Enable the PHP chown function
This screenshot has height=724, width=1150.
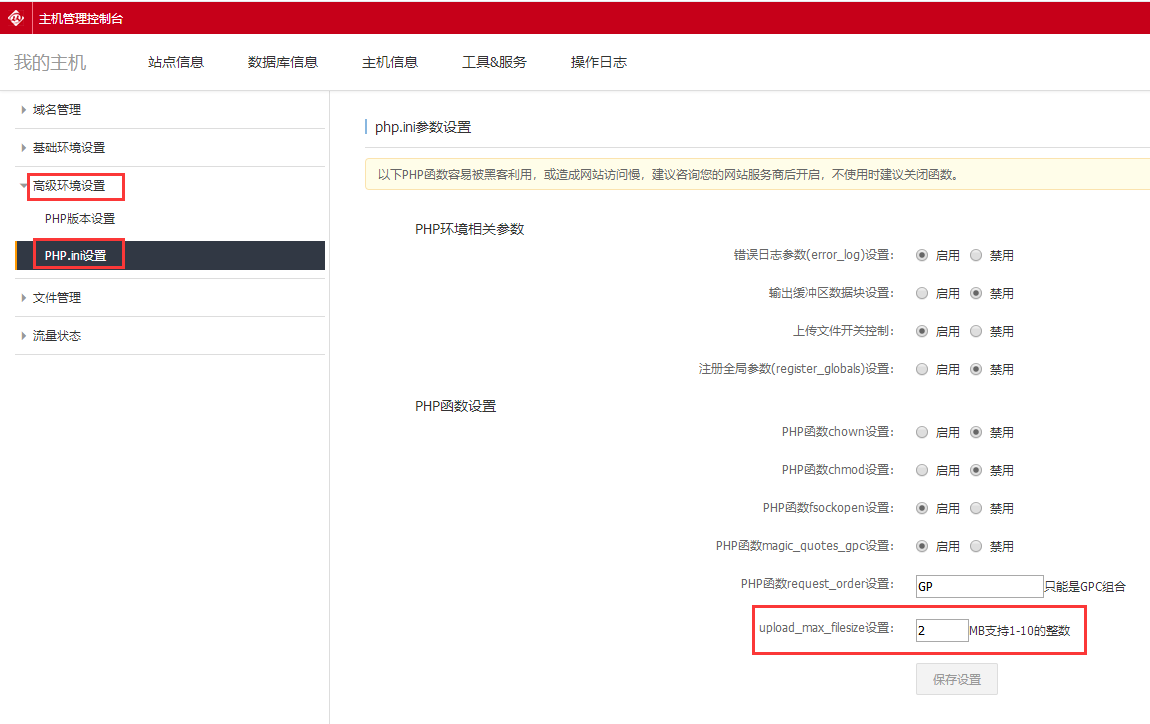click(x=922, y=432)
